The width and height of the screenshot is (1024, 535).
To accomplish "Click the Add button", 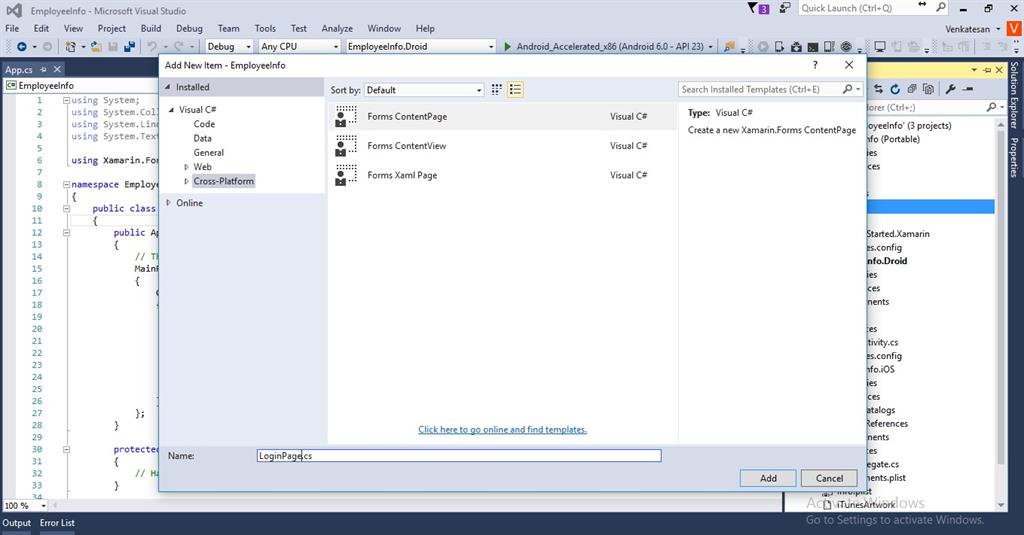I will tap(768, 478).
